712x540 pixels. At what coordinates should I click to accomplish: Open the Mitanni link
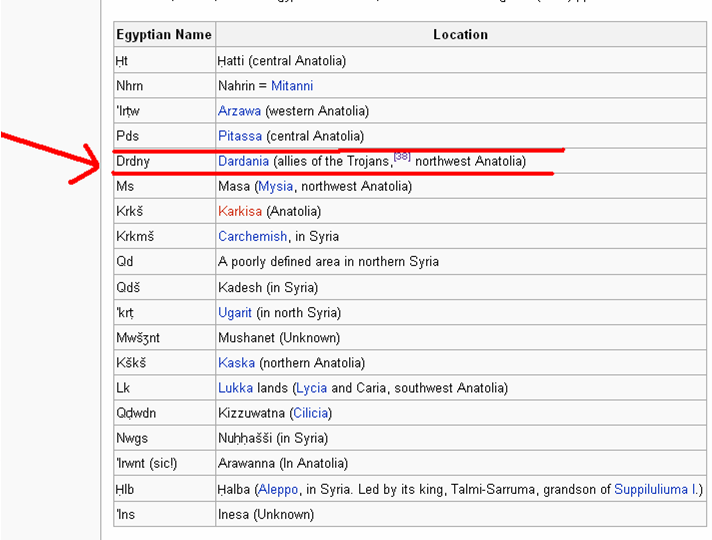[292, 85]
